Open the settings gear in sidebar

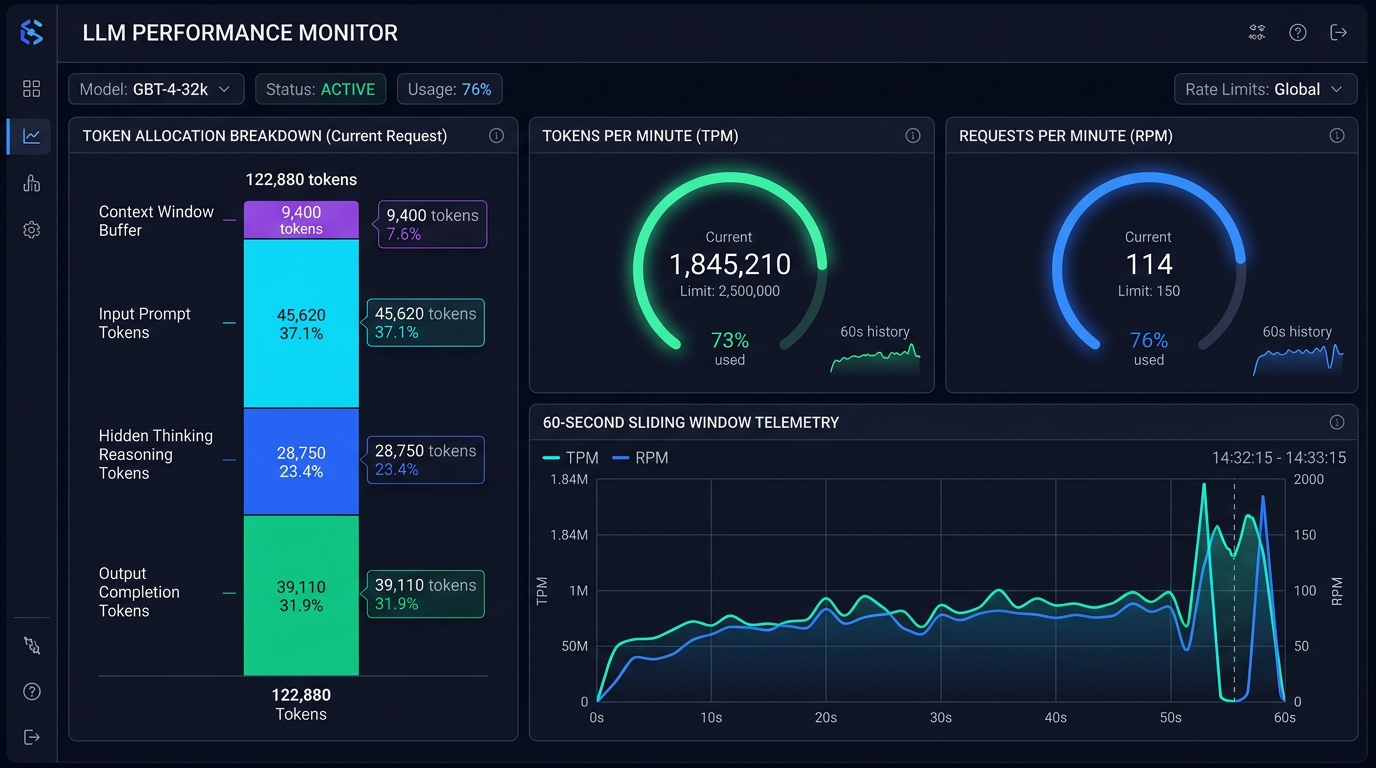click(31, 230)
